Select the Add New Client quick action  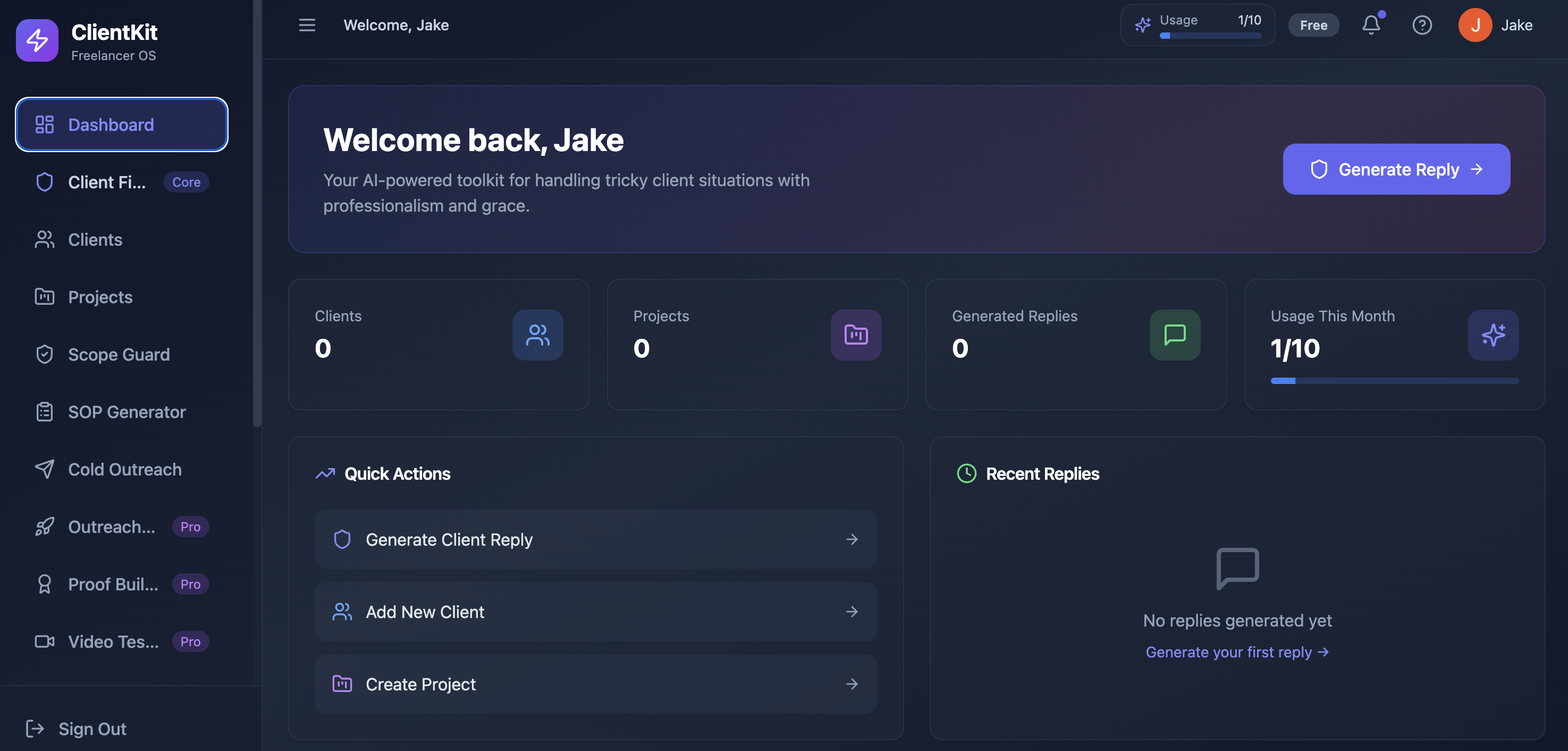point(595,612)
